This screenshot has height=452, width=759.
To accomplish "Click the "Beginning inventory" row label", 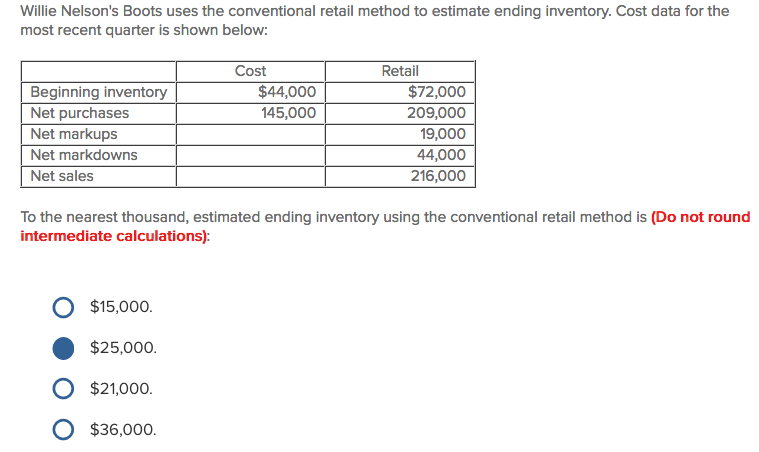I will (98, 92).
